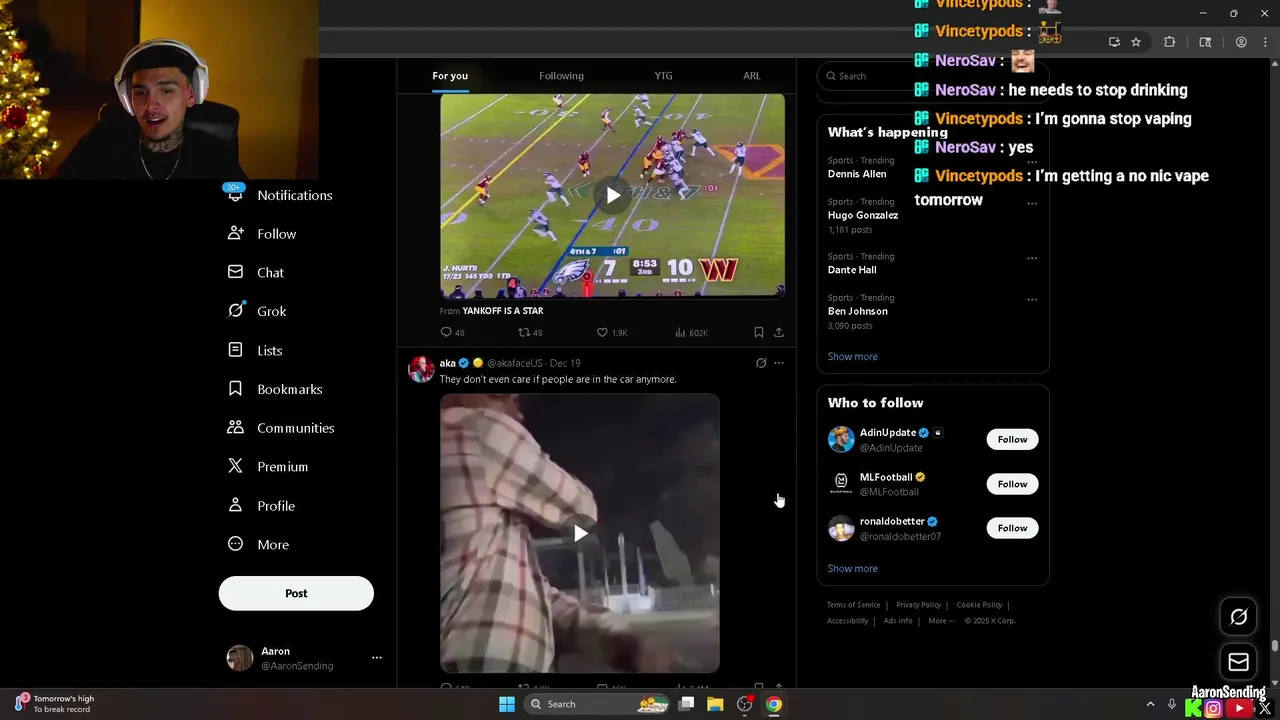Viewport: 1280px width, 720px height.
Task: Play the football game video
Action: (612, 196)
